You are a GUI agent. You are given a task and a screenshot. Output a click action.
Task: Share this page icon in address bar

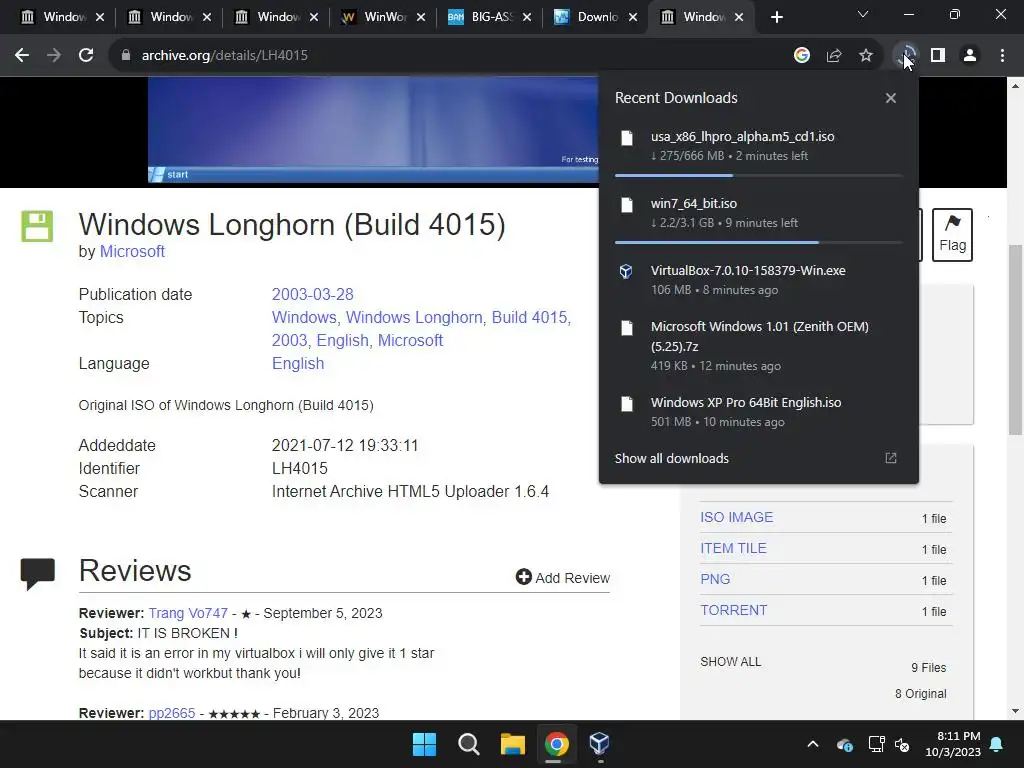834,56
